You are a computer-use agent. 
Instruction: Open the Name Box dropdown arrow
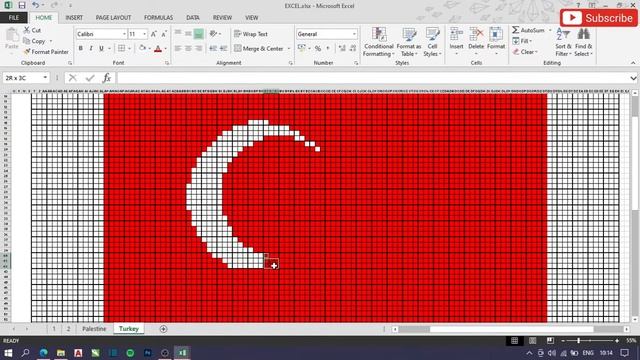coord(45,78)
